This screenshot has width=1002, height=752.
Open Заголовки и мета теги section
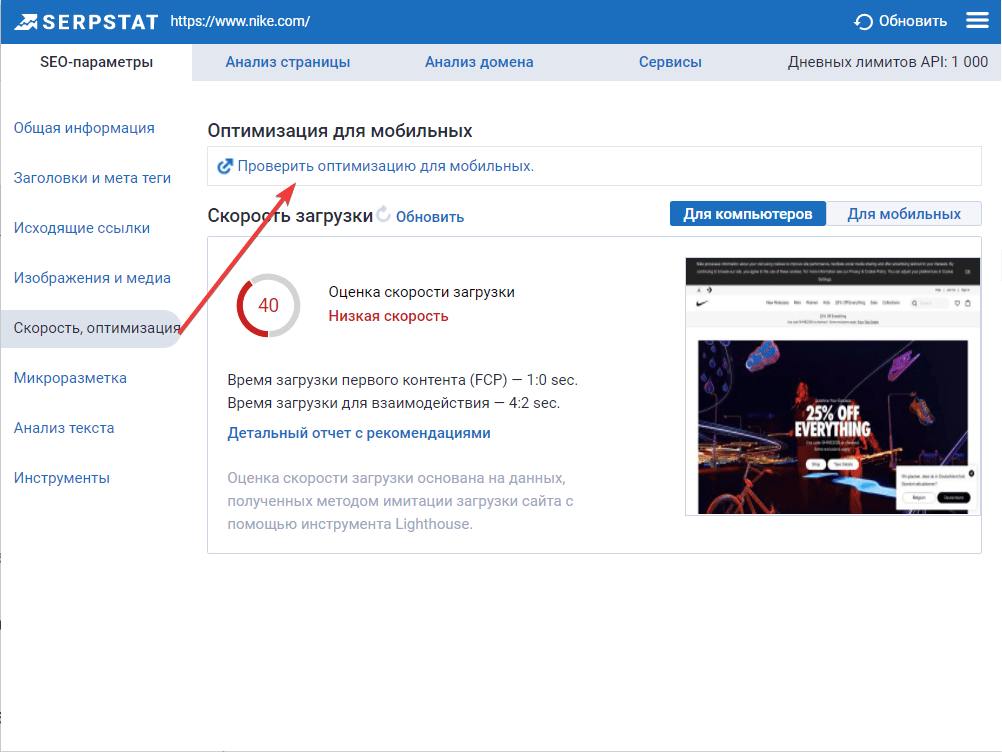92,178
